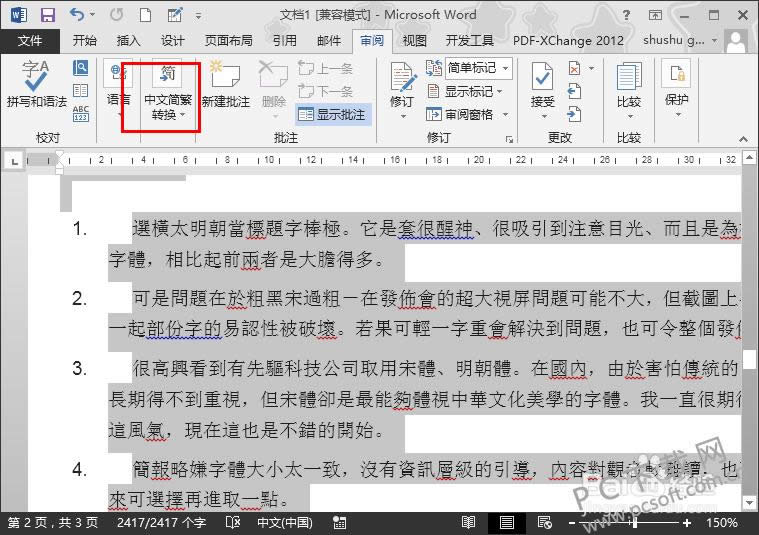Click scroll up arrow on vertical scrollbar

point(749,157)
